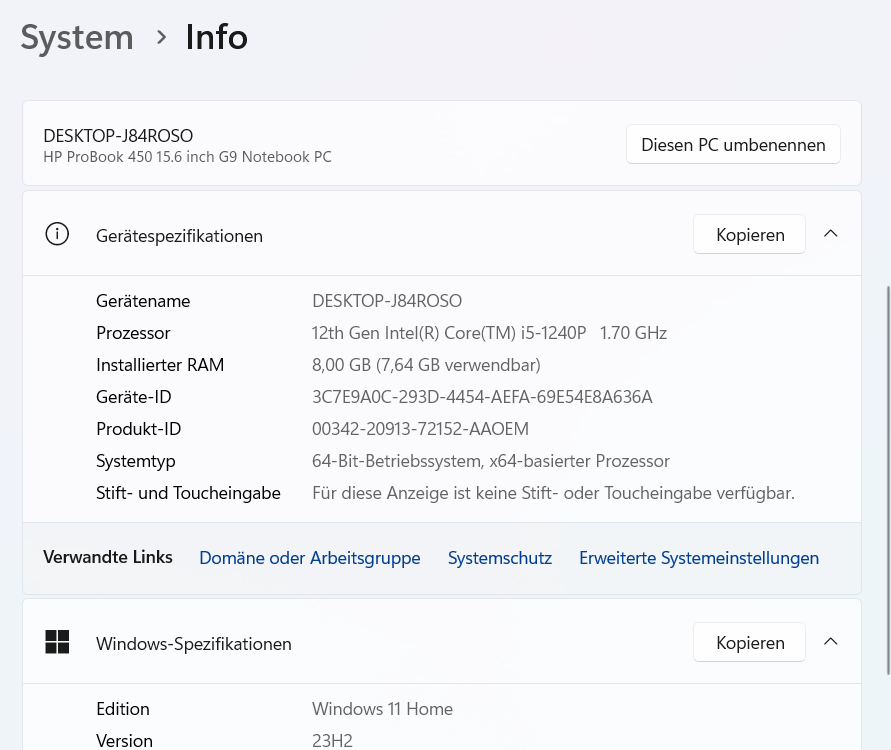Go back to System in breadcrumb
Image resolution: width=891 pixels, height=750 pixels.
pos(77,38)
